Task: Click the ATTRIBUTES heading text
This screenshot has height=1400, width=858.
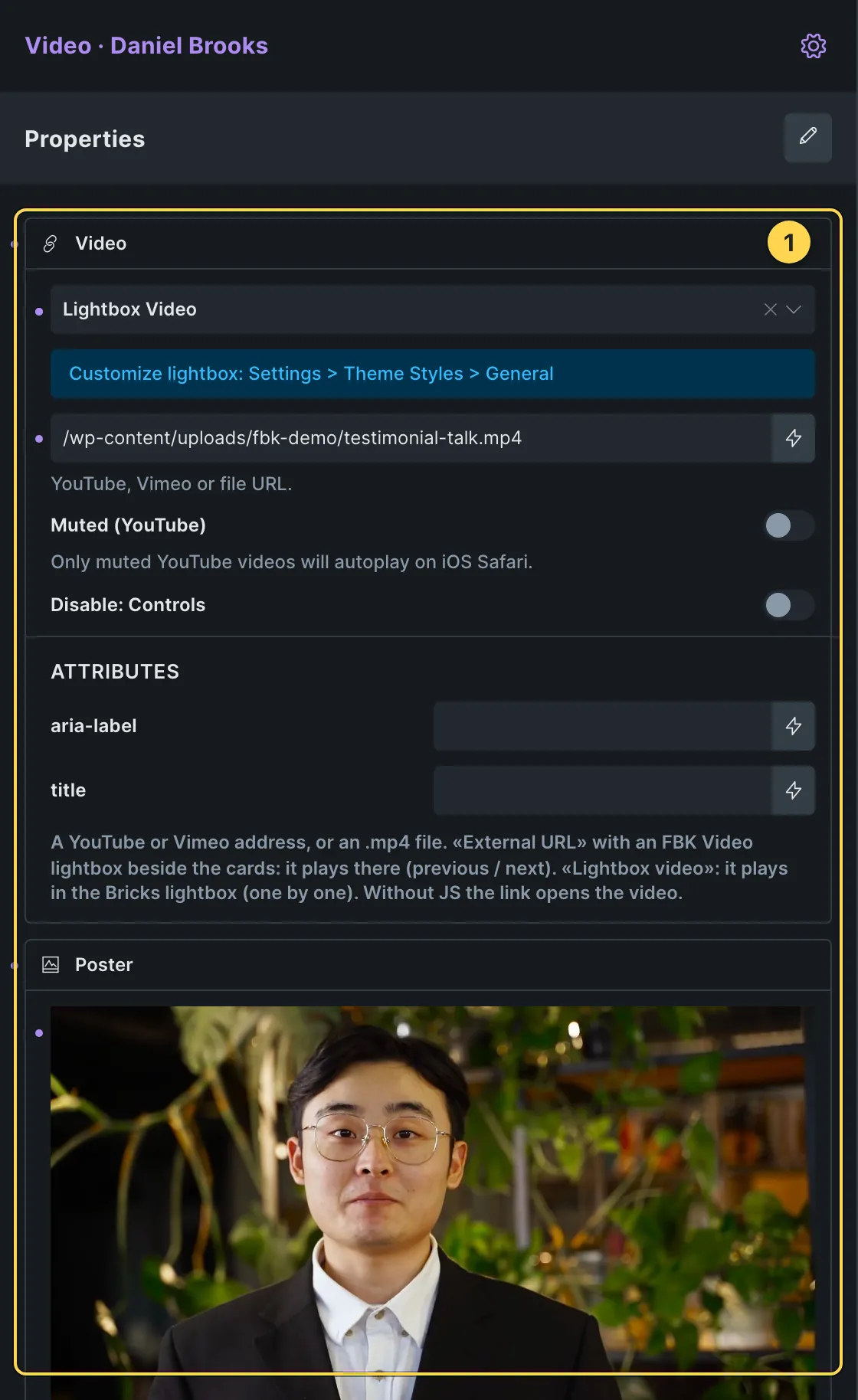Action: [115, 672]
